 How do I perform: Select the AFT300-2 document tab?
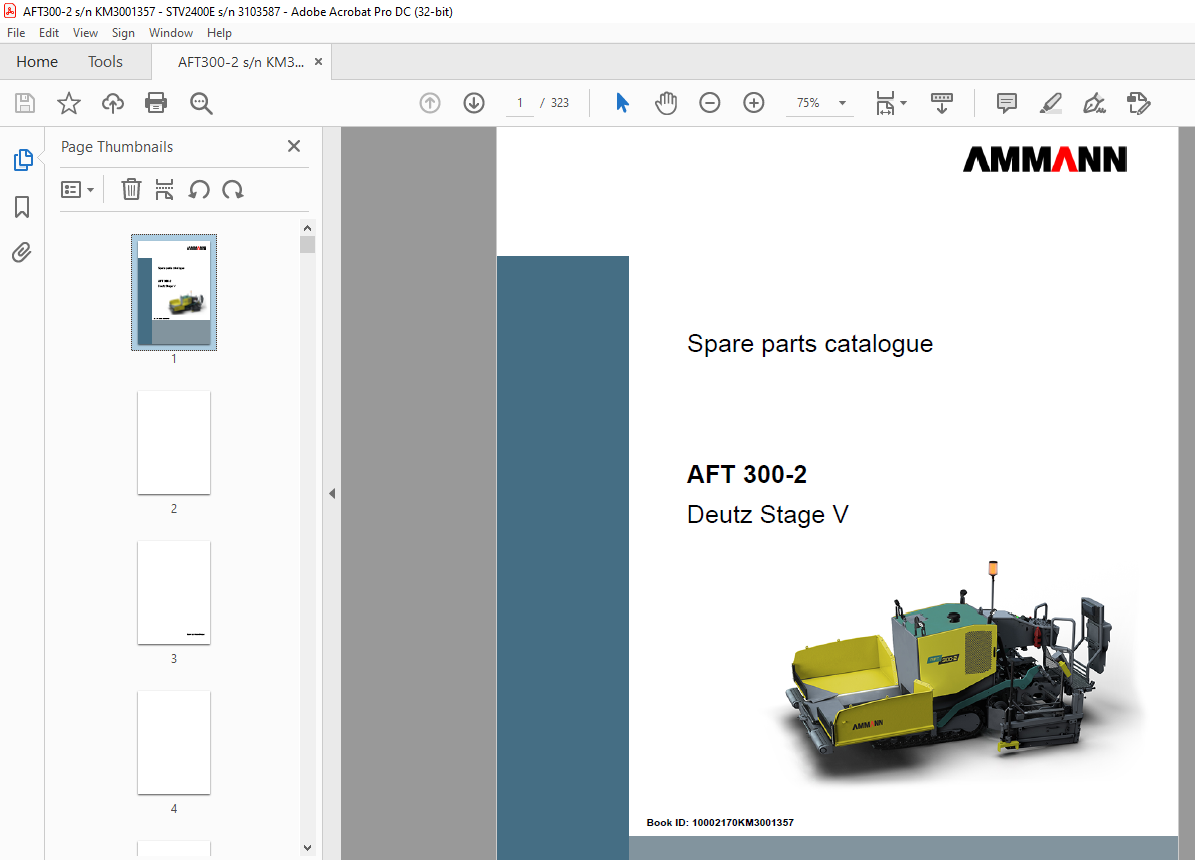pyautogui.click(x=241, y=63)
